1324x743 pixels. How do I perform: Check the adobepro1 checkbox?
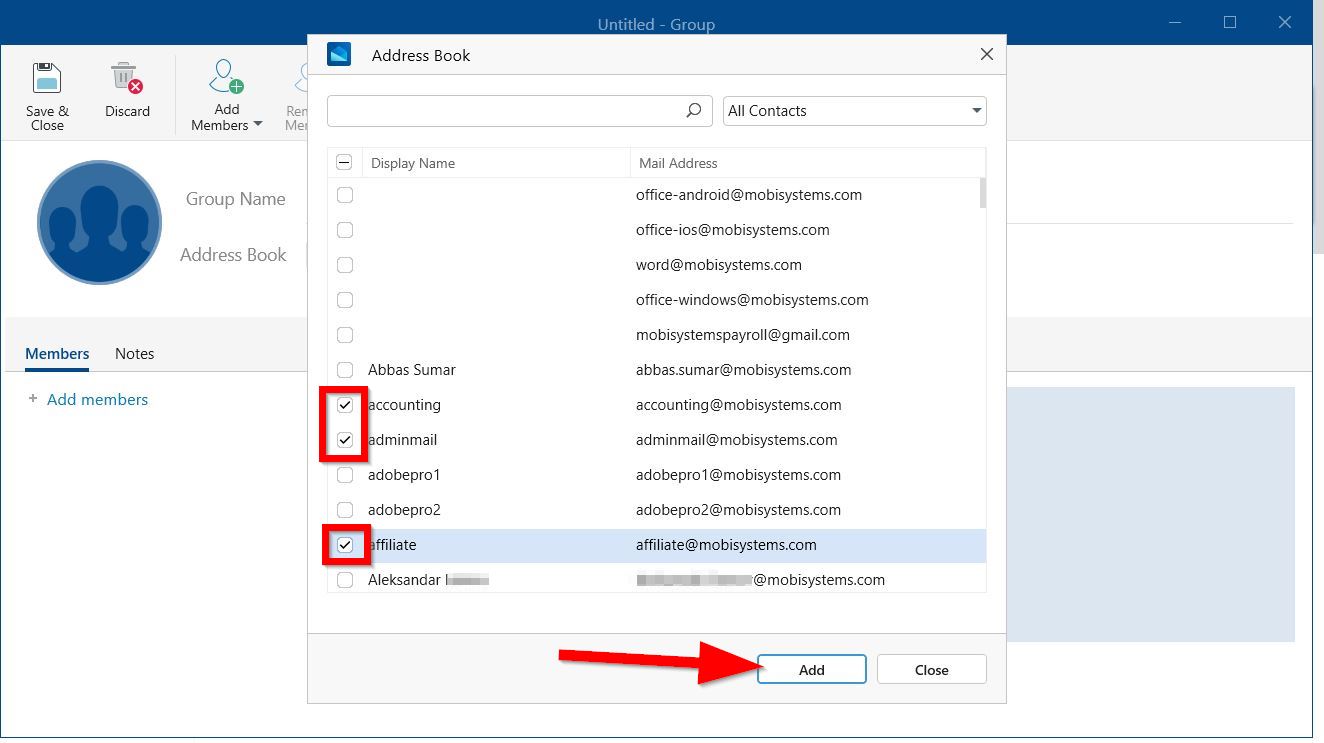[345, 475]
